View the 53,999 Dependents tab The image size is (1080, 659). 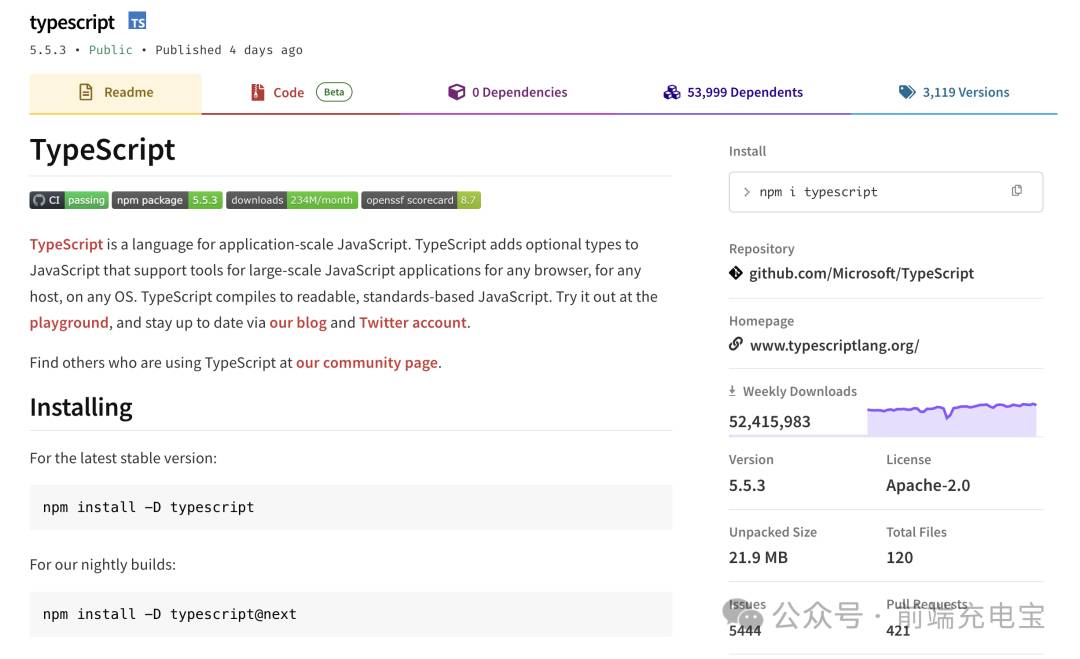(733, 92)
